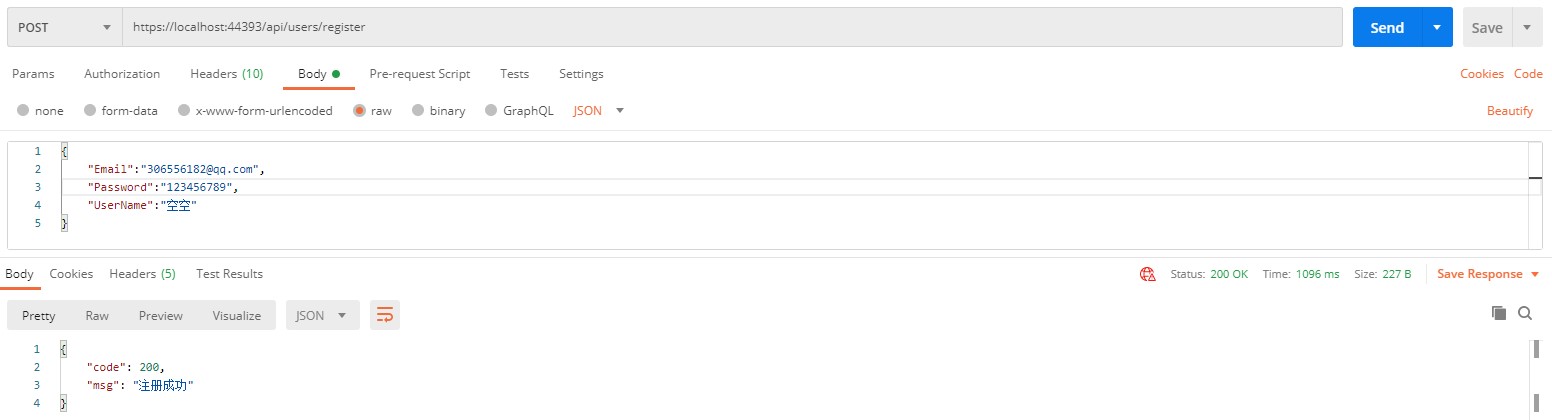
Task: Click the red network globe icon
Action: click(x=1148, y=274)
